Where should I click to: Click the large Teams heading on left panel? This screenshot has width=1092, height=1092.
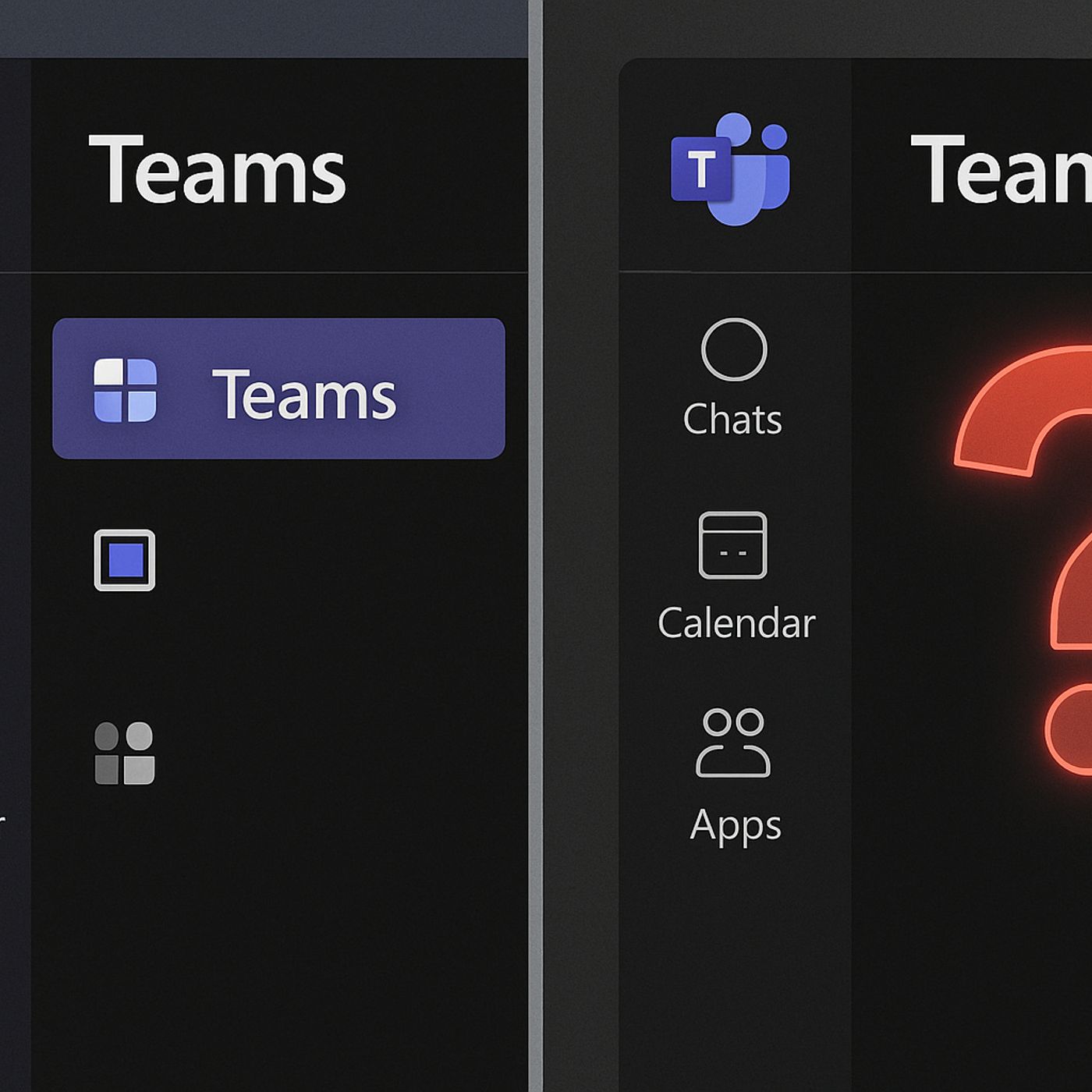click(x=218, y=169)
